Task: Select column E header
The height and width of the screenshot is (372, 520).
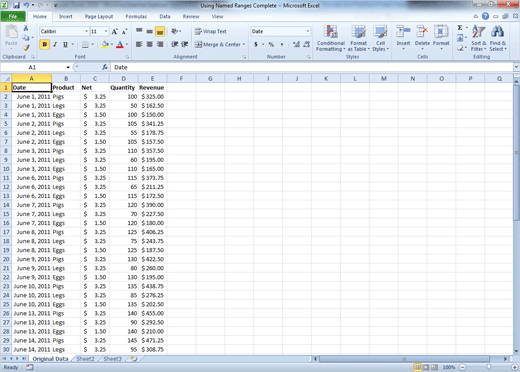Action: pos(152,79)
